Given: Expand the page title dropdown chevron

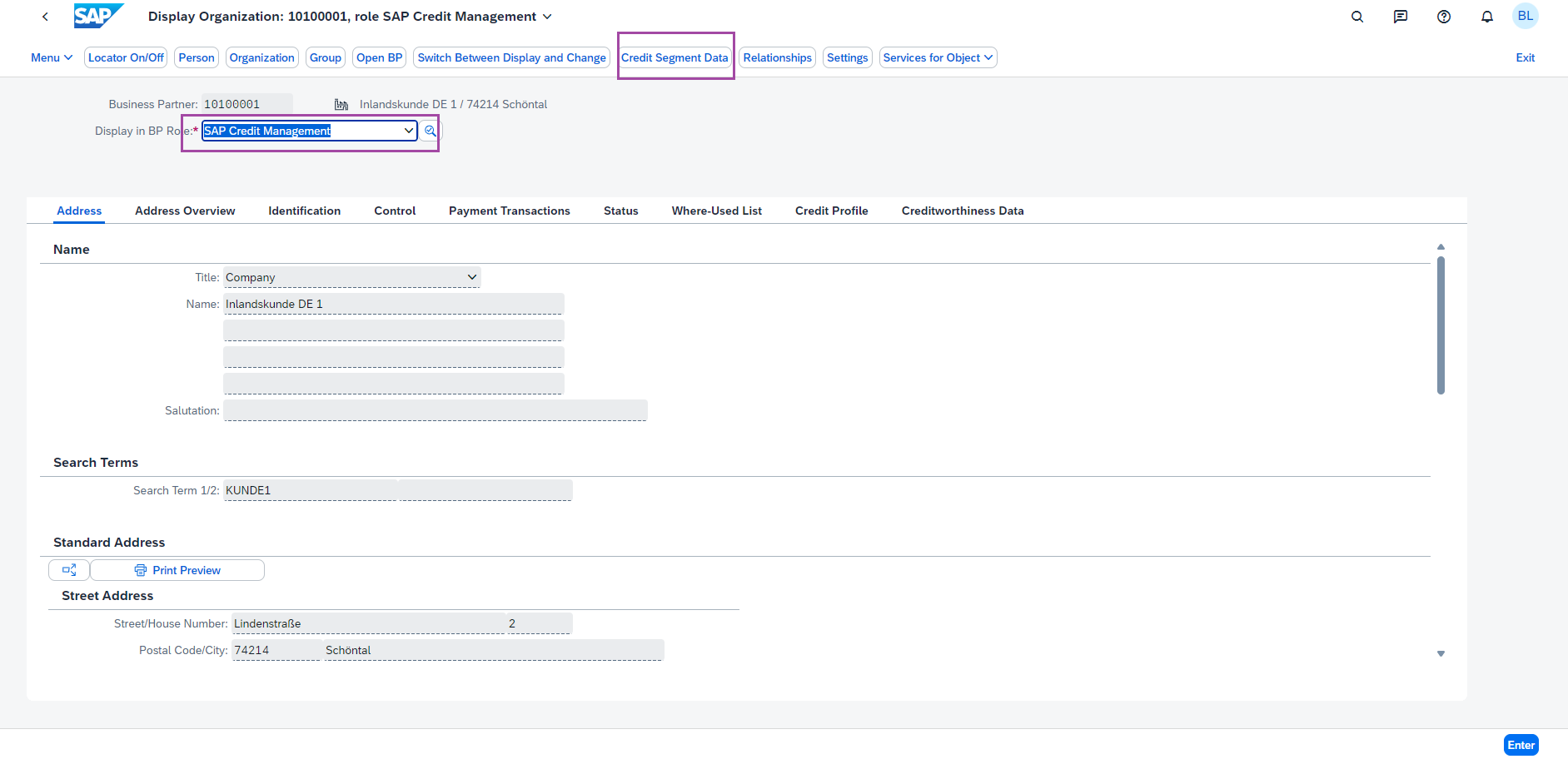Looking at the screenshot, I should (547, 17).
